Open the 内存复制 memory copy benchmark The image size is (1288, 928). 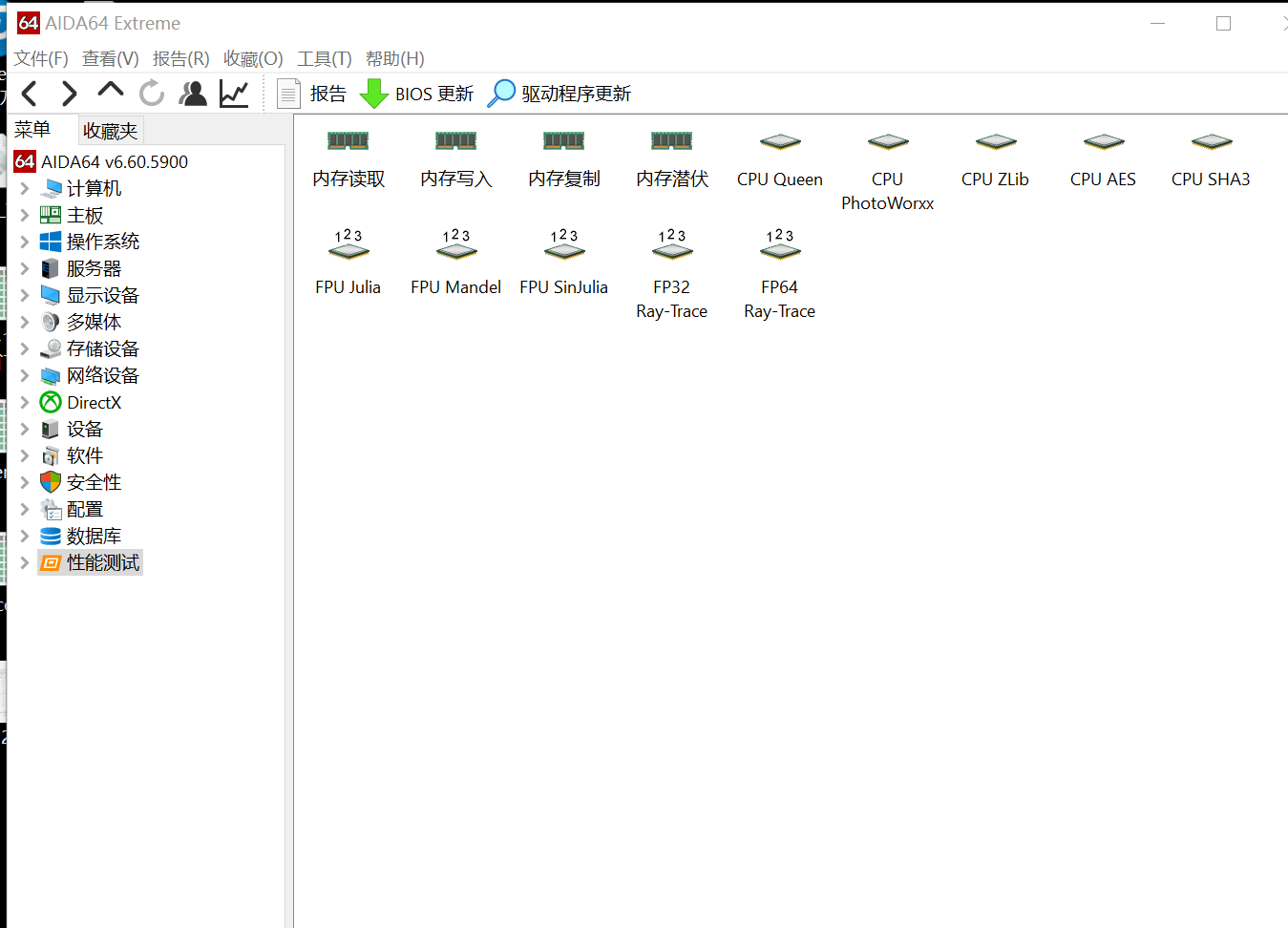coord(564,159)
